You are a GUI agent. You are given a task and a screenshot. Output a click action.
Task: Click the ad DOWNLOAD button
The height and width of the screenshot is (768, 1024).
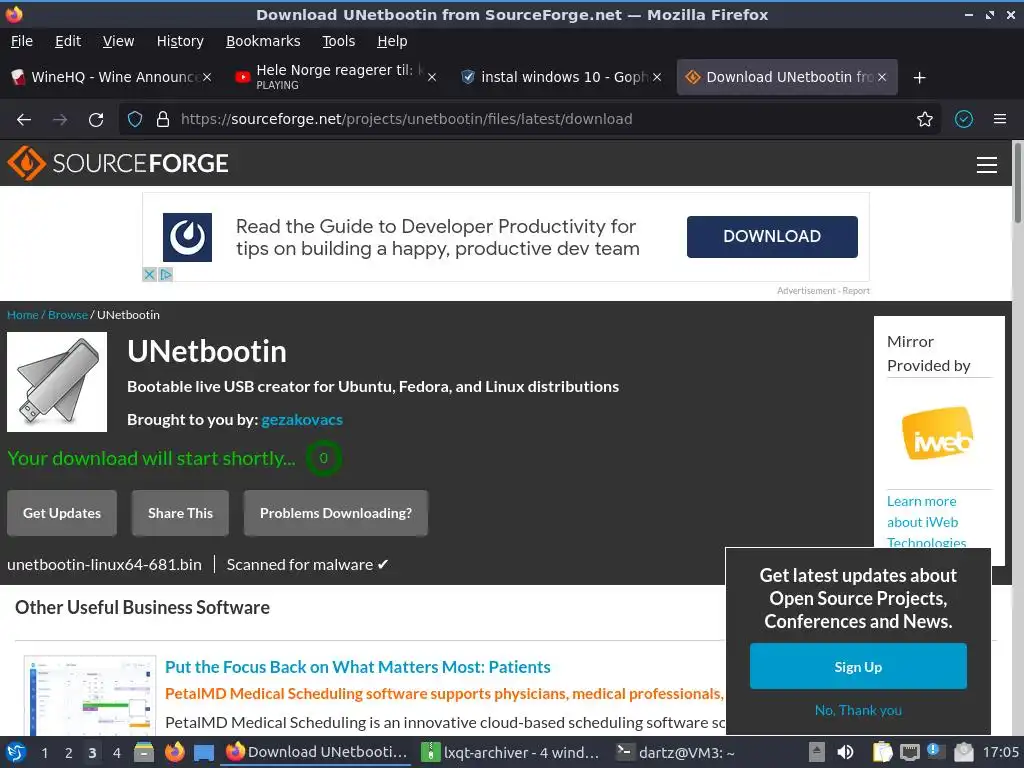pyautogui.click(x=772, y=236)
